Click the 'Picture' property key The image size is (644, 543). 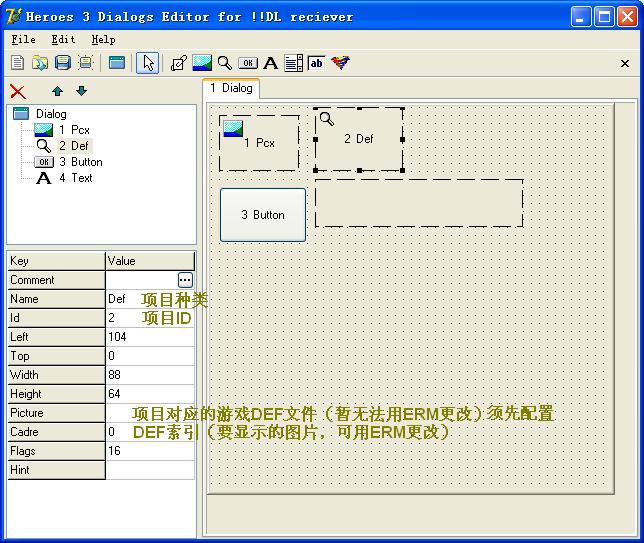point(56,413)
